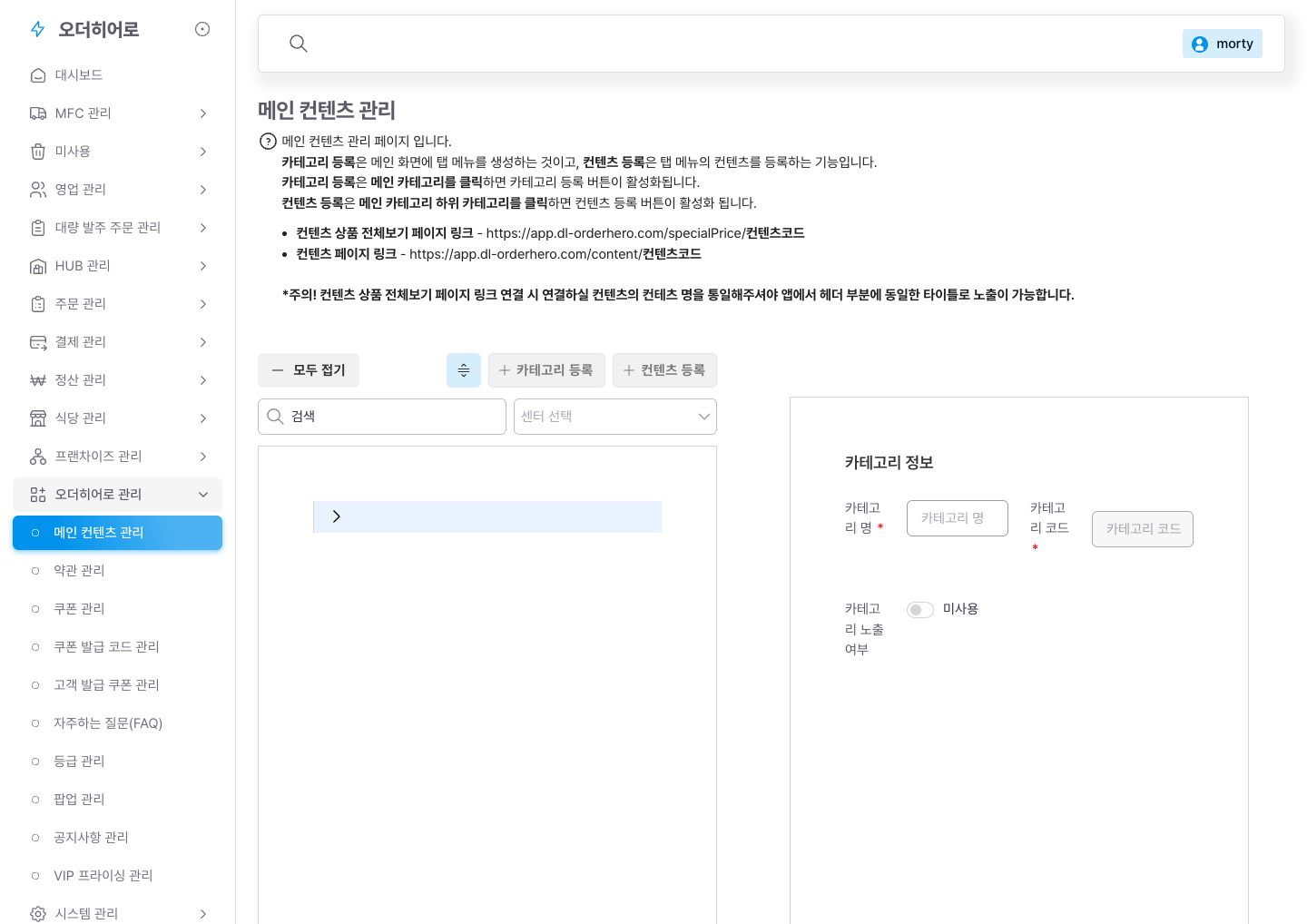This screenshot has height=924, width=1307.
Task: Expand 식당 관리 menu chevron
Action: [x=203, y=418]
